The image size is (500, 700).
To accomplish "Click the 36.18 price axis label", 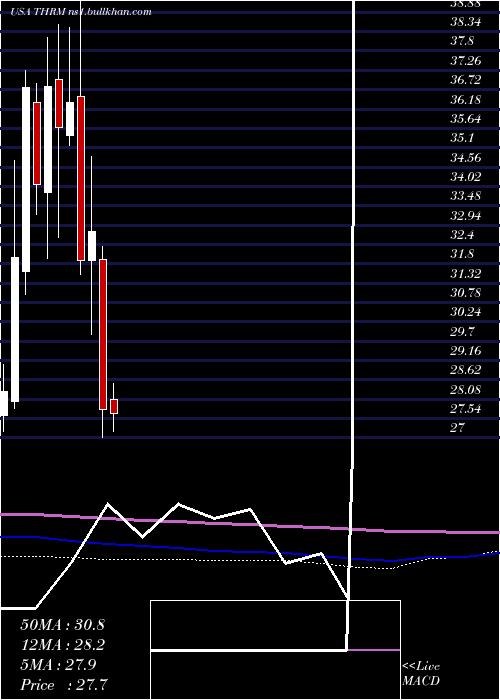I will pos(466,99).
